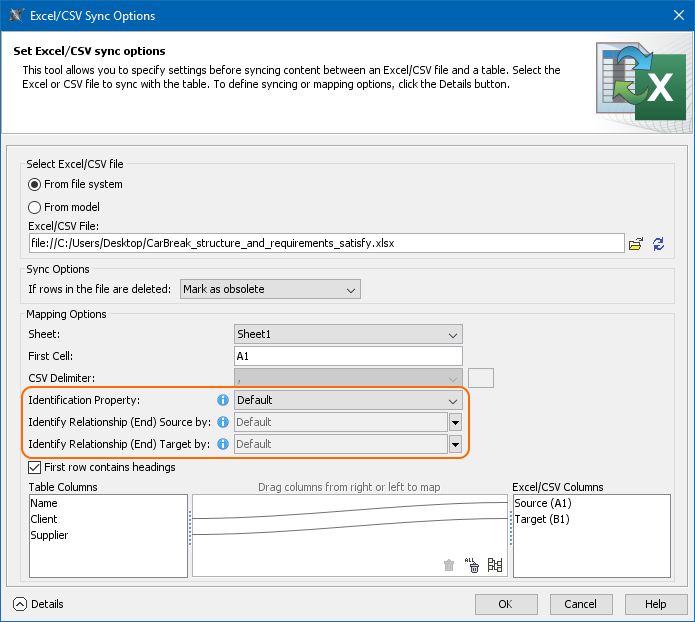Click info icon for Relationship Source
The width and height of the screenshot is (695, 622).
tap(223, 422)
